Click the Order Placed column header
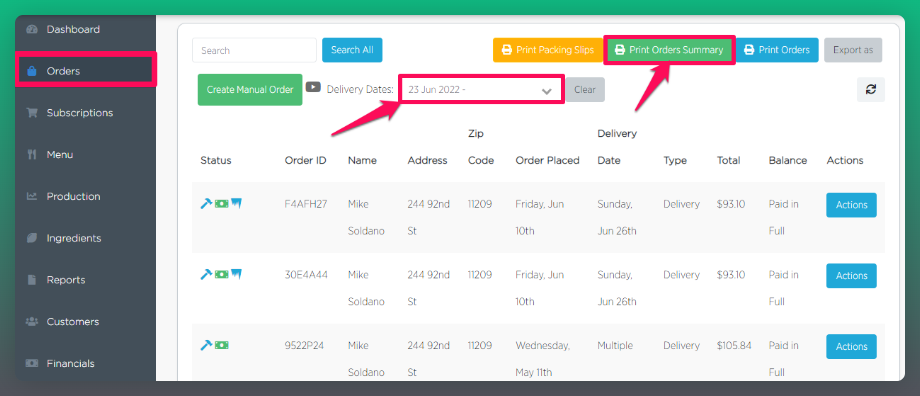The image size is (920, 396). pyautogui.click(x=547, y=160)
